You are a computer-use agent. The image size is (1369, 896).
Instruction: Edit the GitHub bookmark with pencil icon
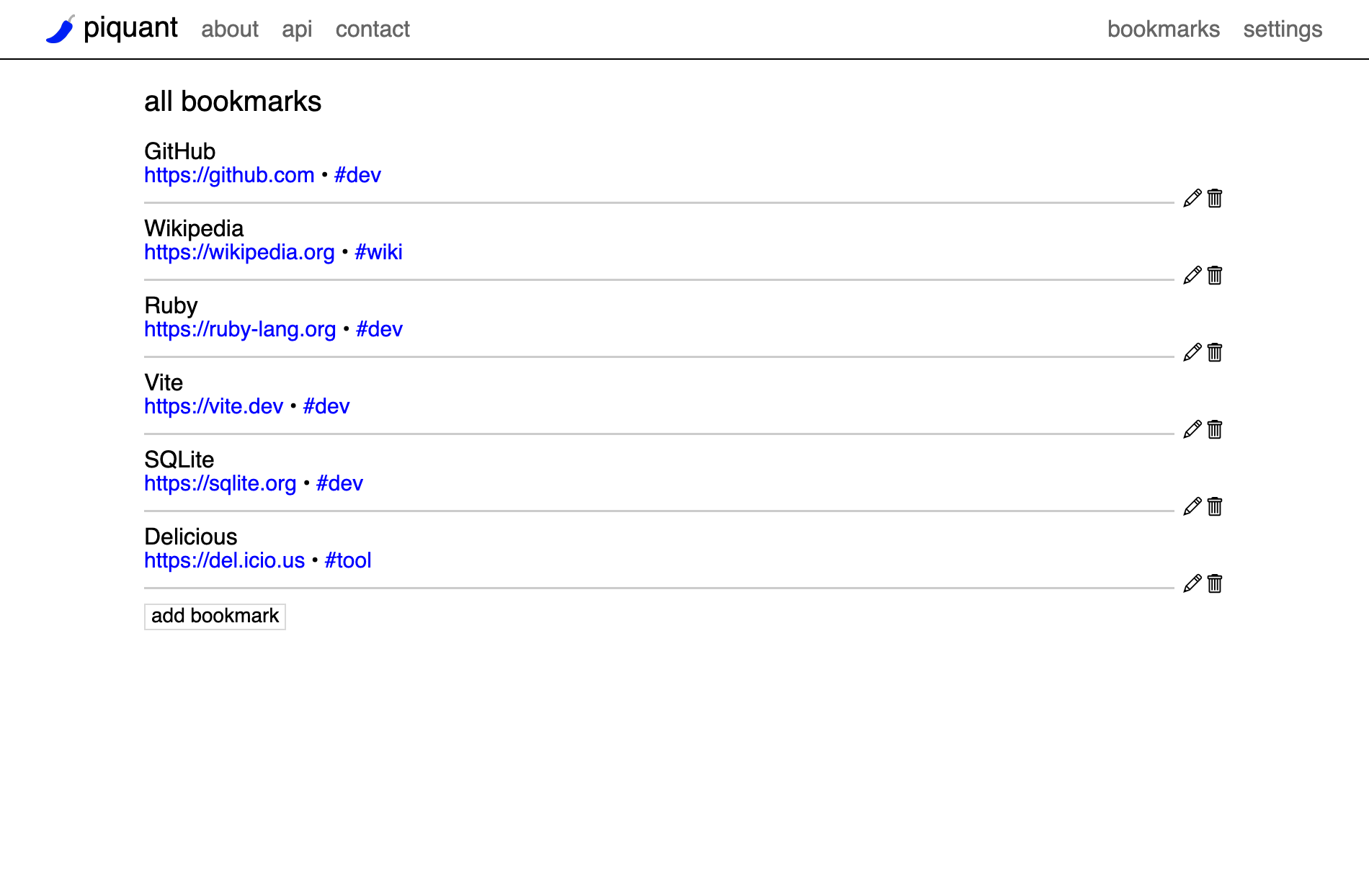(x=1192, y=198)
